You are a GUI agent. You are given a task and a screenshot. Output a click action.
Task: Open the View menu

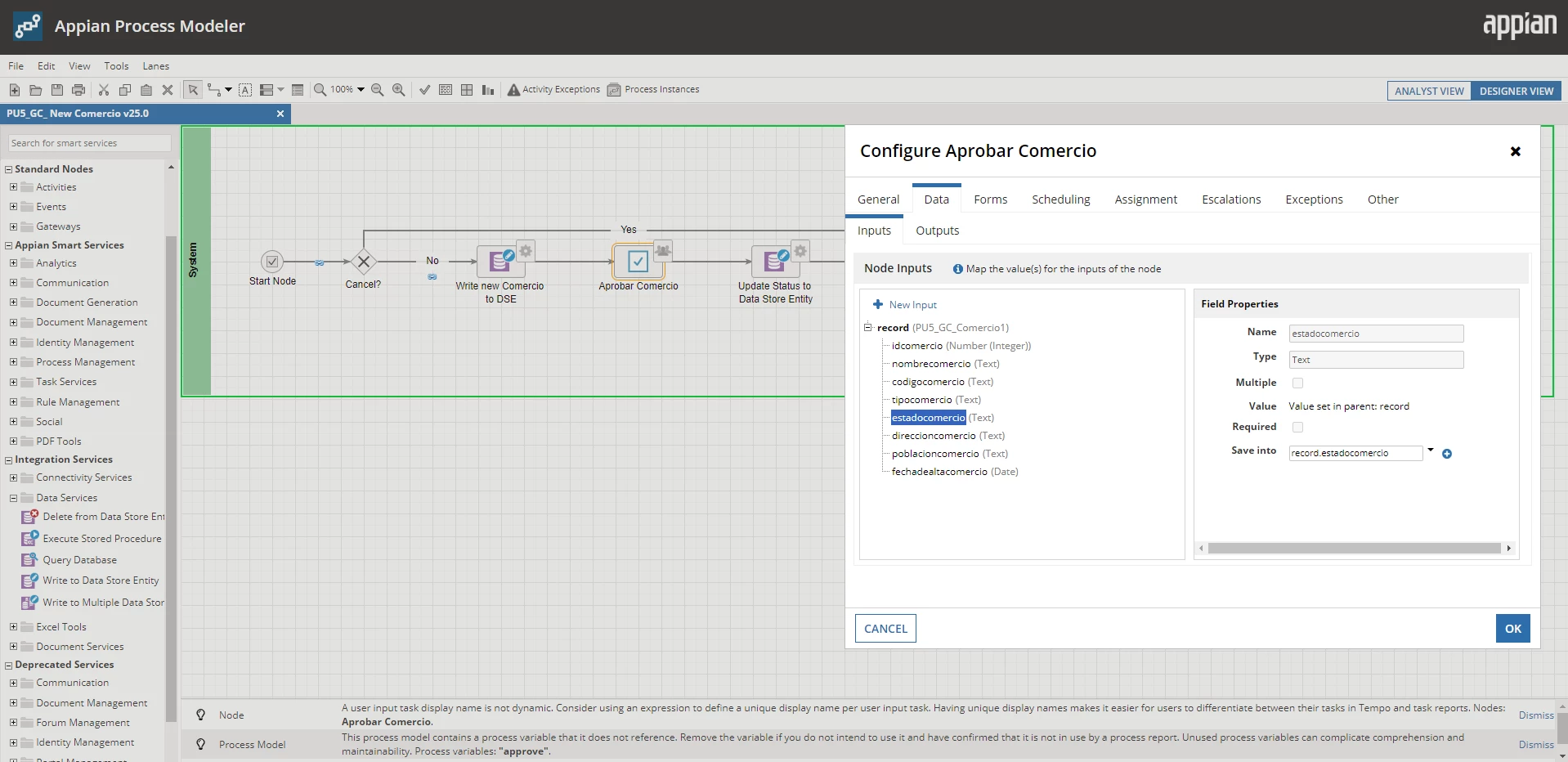[x=79, y=66]
